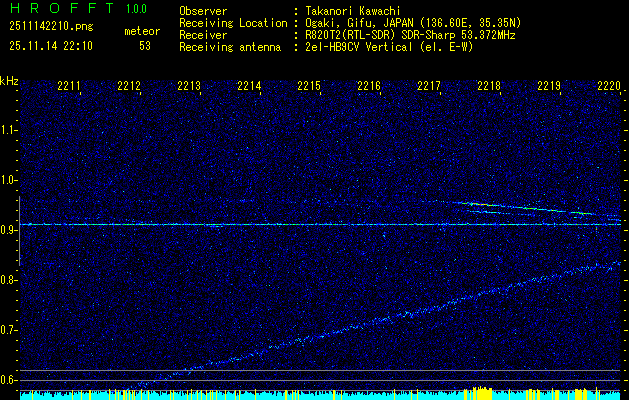Click the 0.7 kHz frequency label
This screenshot has height=400, width=629.
9,330
